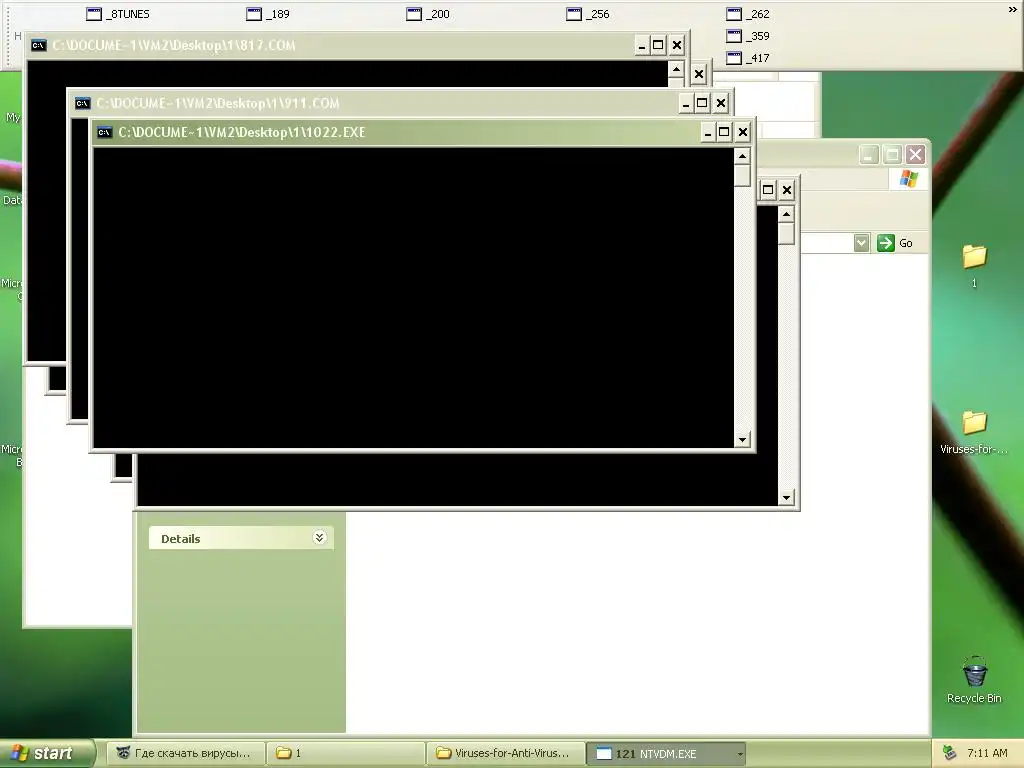Open system menu icon of 911.COM window

pyautogui.click(x=82, y=103)
